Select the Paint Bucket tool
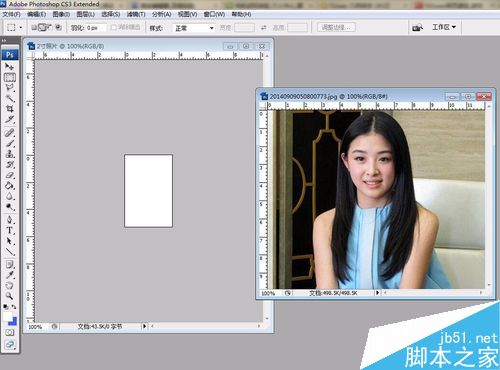The image size is (500, 370). coord(9,186)
